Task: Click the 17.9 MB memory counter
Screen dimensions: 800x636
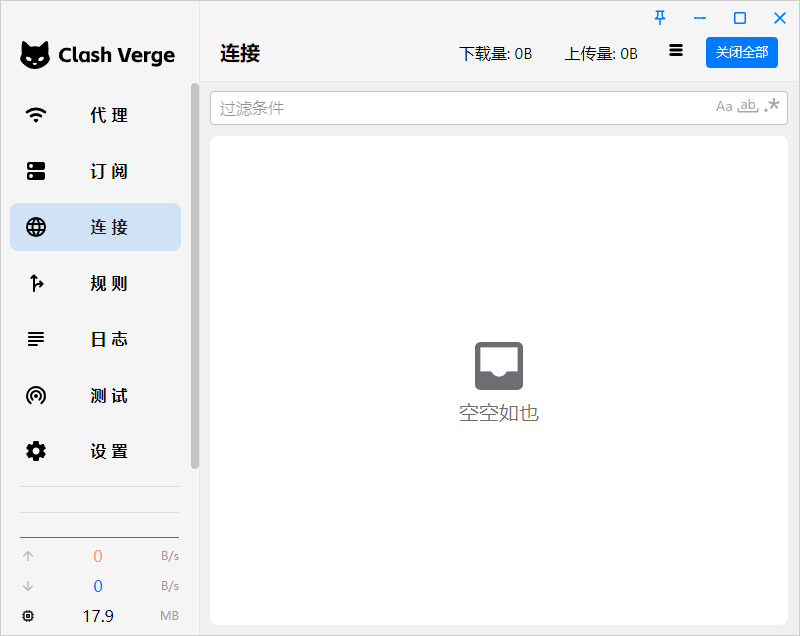Action: [x=98, y=616]
